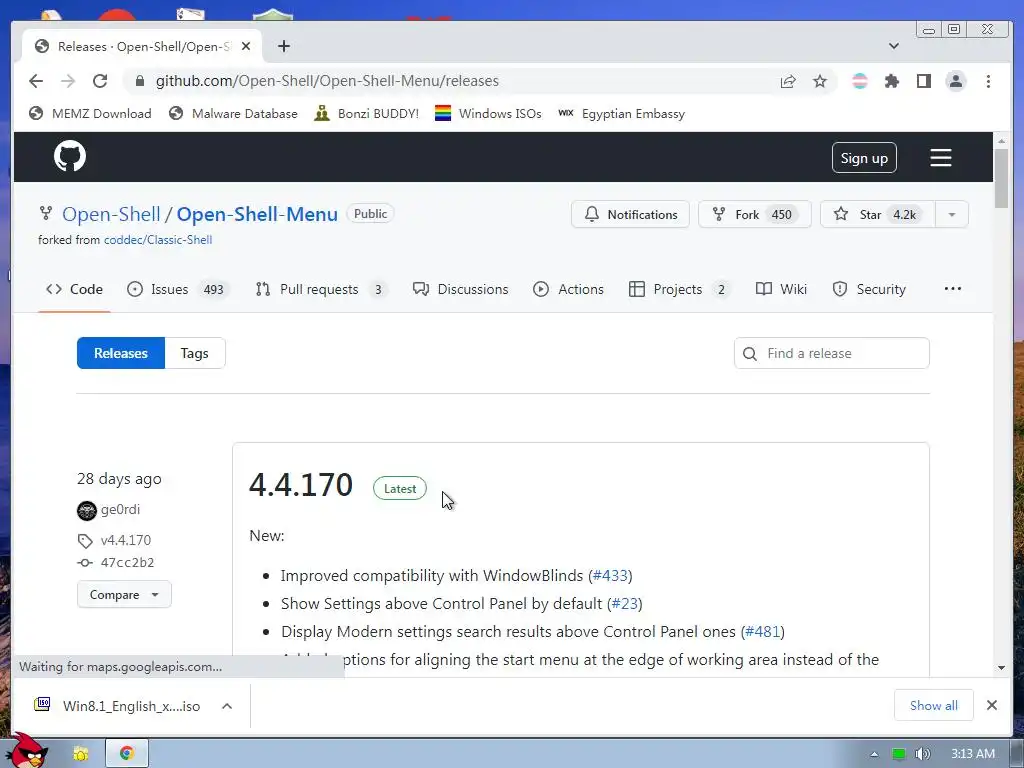Viewport: 1024px width, 768px height.
Task: Close the Releases browser tab
Action: tap(246, 46)
